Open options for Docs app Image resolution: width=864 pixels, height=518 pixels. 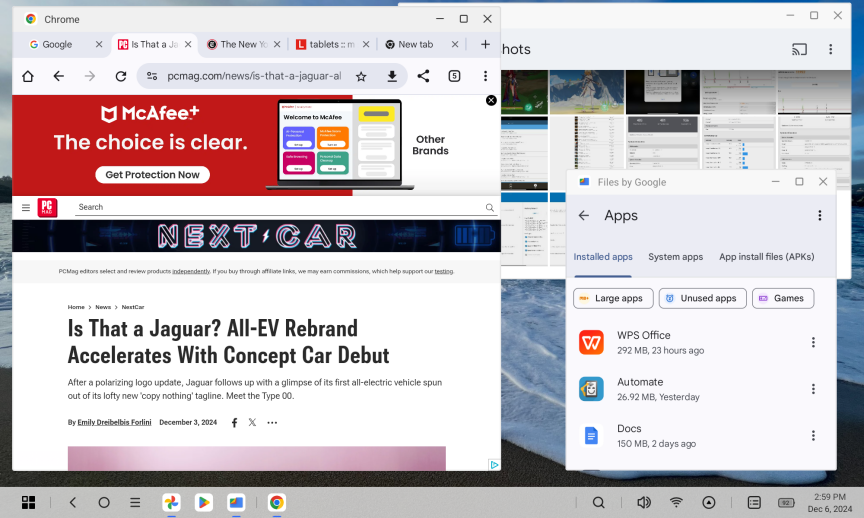coord(813,436)
